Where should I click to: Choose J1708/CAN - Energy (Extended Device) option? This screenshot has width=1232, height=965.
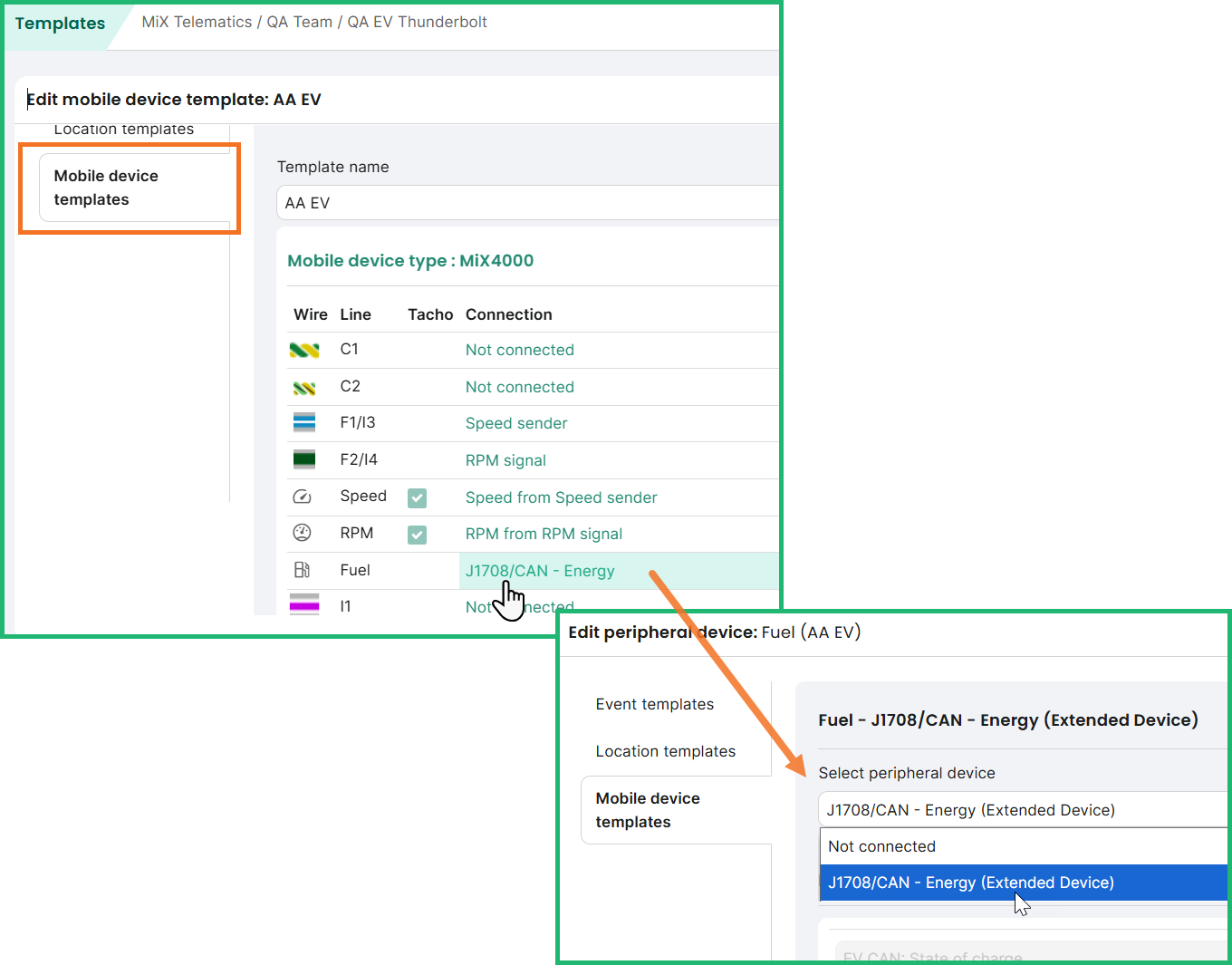[x=1024, y=883]
